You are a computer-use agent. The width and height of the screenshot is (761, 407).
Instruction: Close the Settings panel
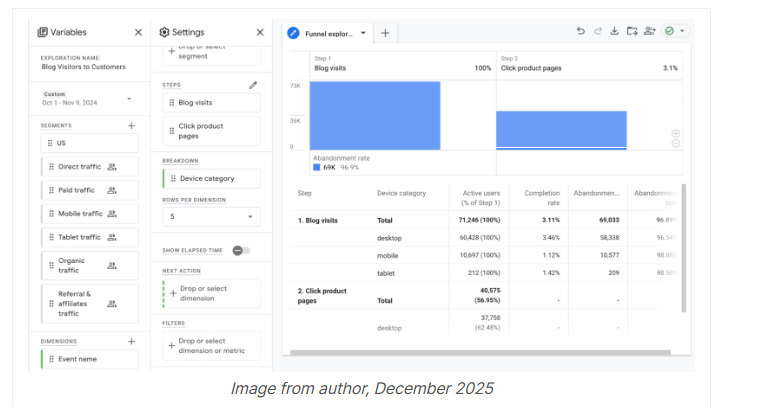(x=260, y=32)
